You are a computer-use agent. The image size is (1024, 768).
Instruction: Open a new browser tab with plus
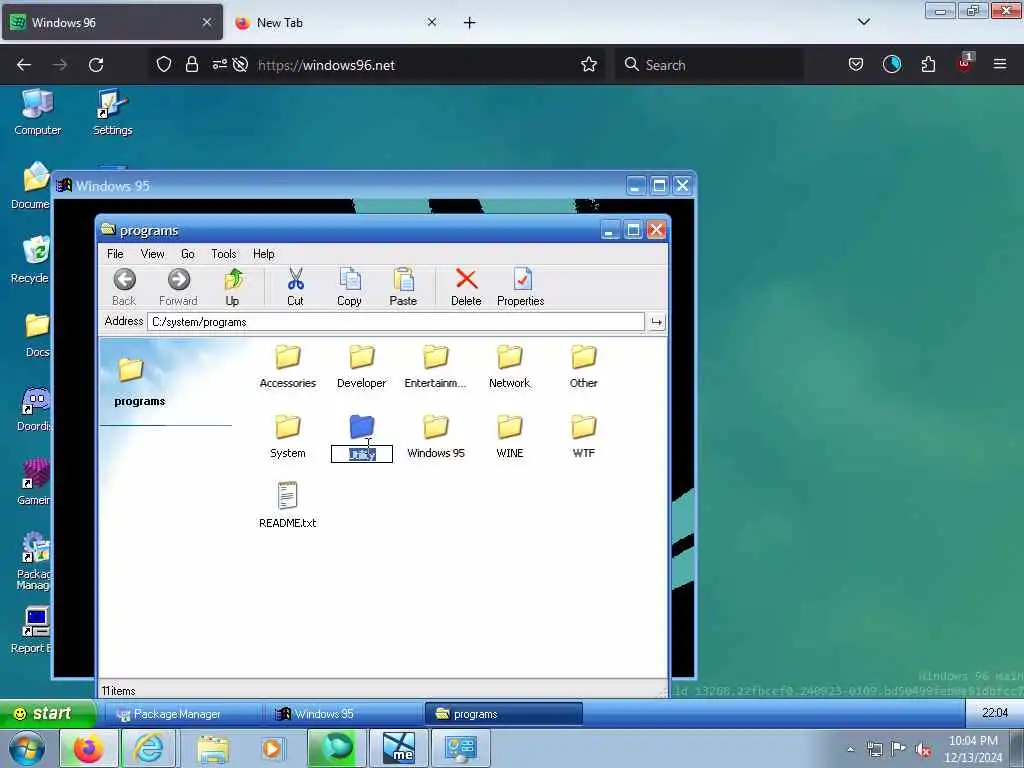(470, 23)
